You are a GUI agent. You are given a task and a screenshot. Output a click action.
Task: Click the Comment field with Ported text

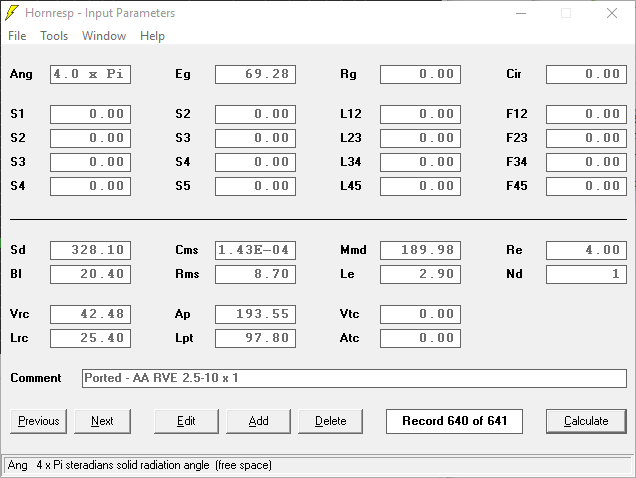coord(355,378)
